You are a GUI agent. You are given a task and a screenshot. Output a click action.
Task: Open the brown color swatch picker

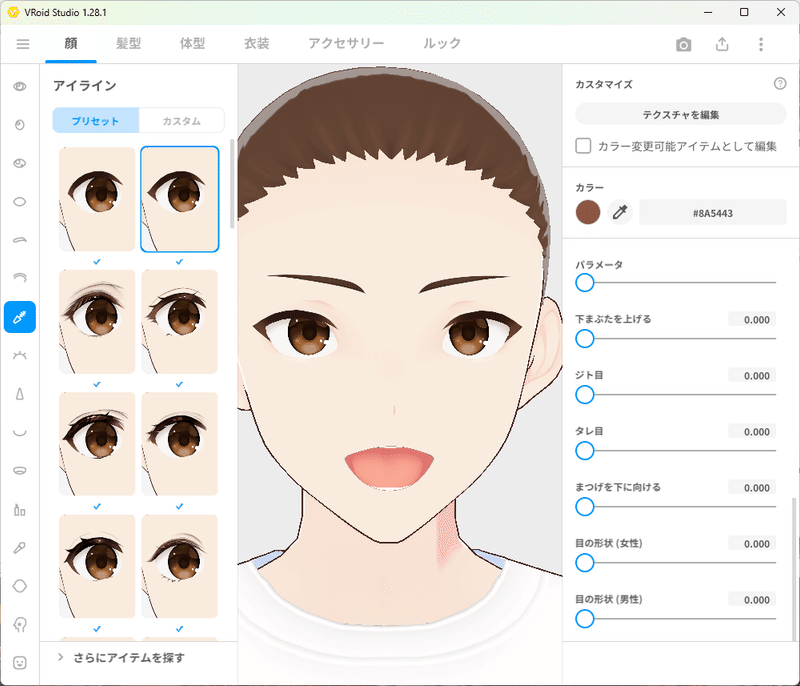click(x=588, y=212)
